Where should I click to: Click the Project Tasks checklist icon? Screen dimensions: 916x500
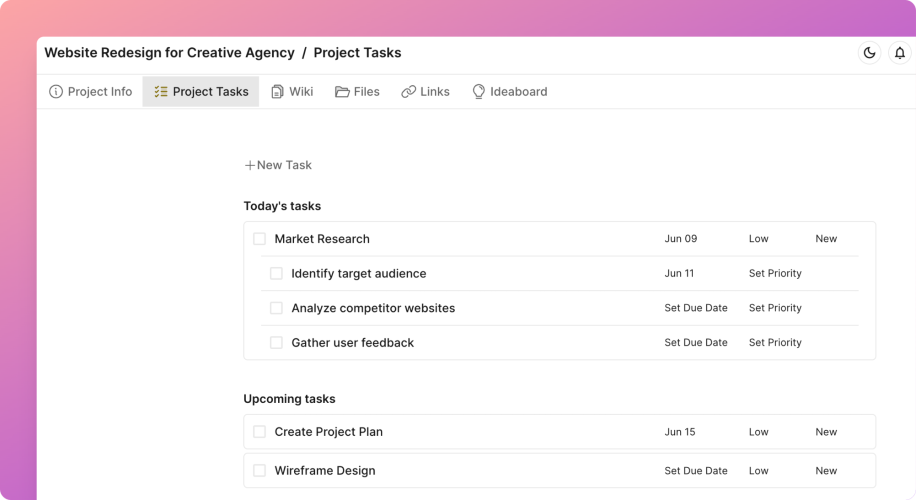coord(161,92)
